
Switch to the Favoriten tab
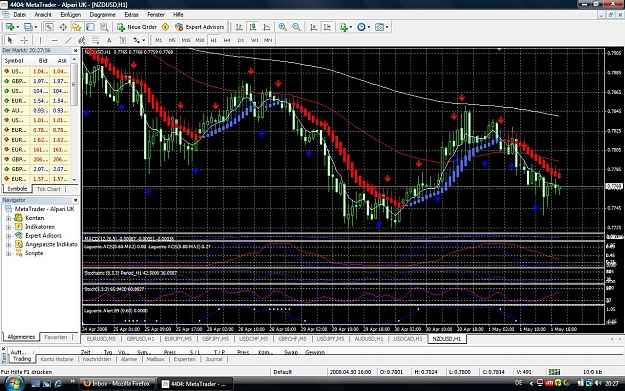click(x=55, y=337)
